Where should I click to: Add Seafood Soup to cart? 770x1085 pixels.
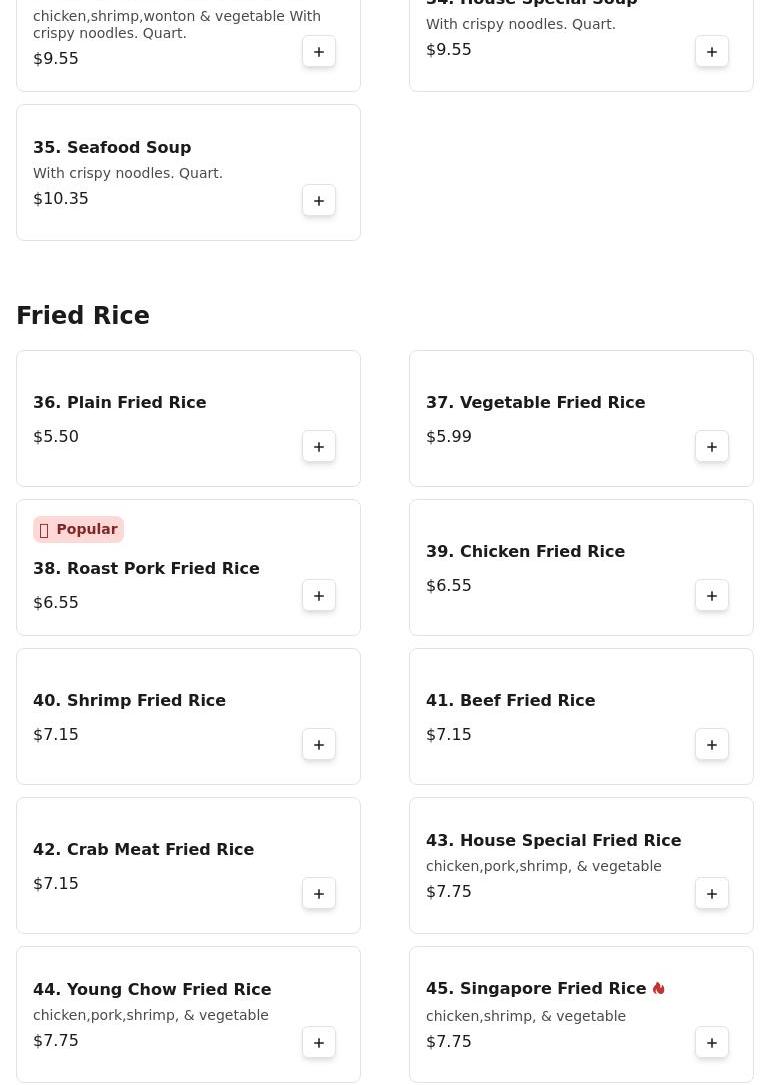coord(319,201)
